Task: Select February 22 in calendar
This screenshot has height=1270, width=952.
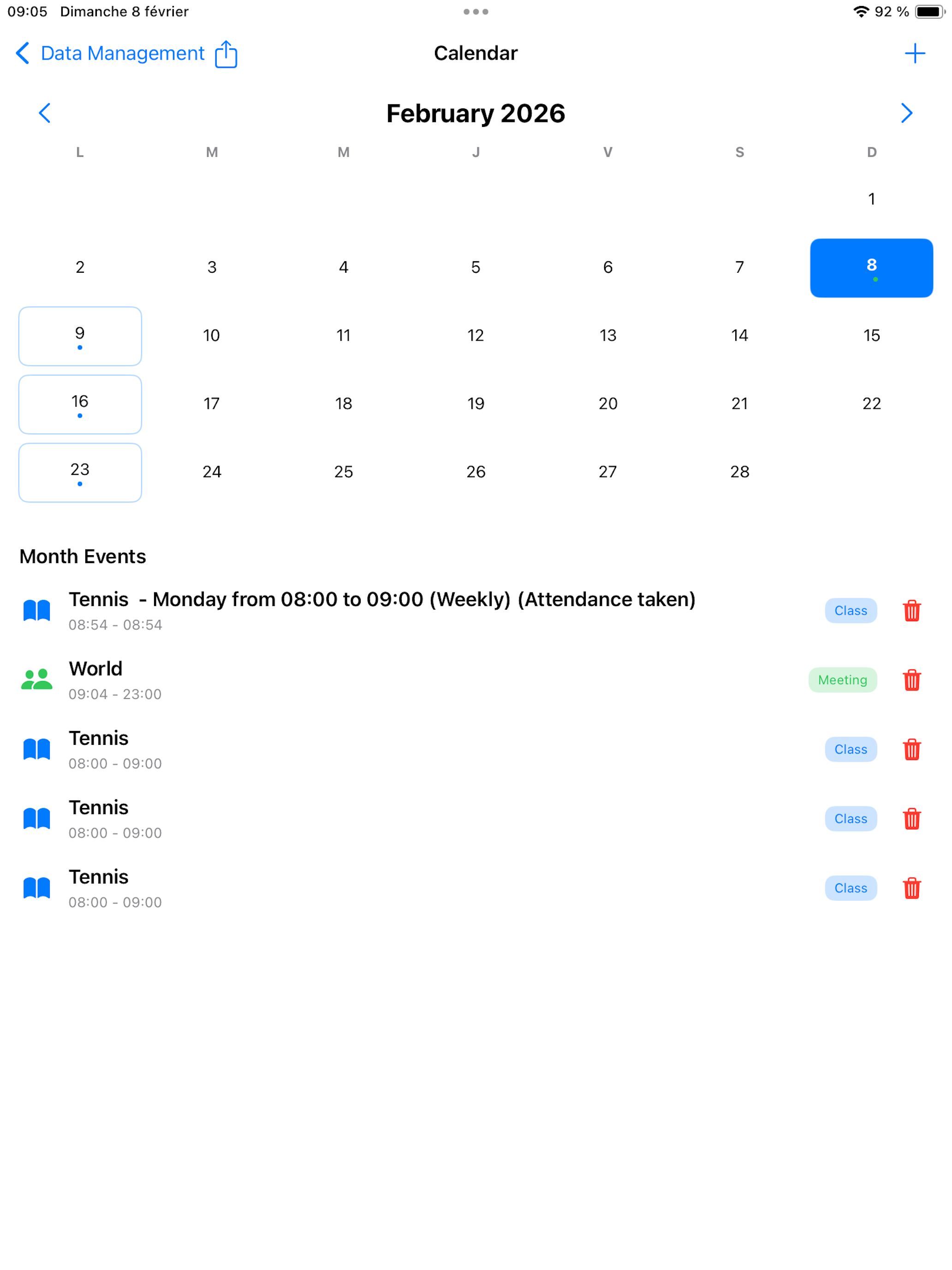Action: tap(871, 404)
